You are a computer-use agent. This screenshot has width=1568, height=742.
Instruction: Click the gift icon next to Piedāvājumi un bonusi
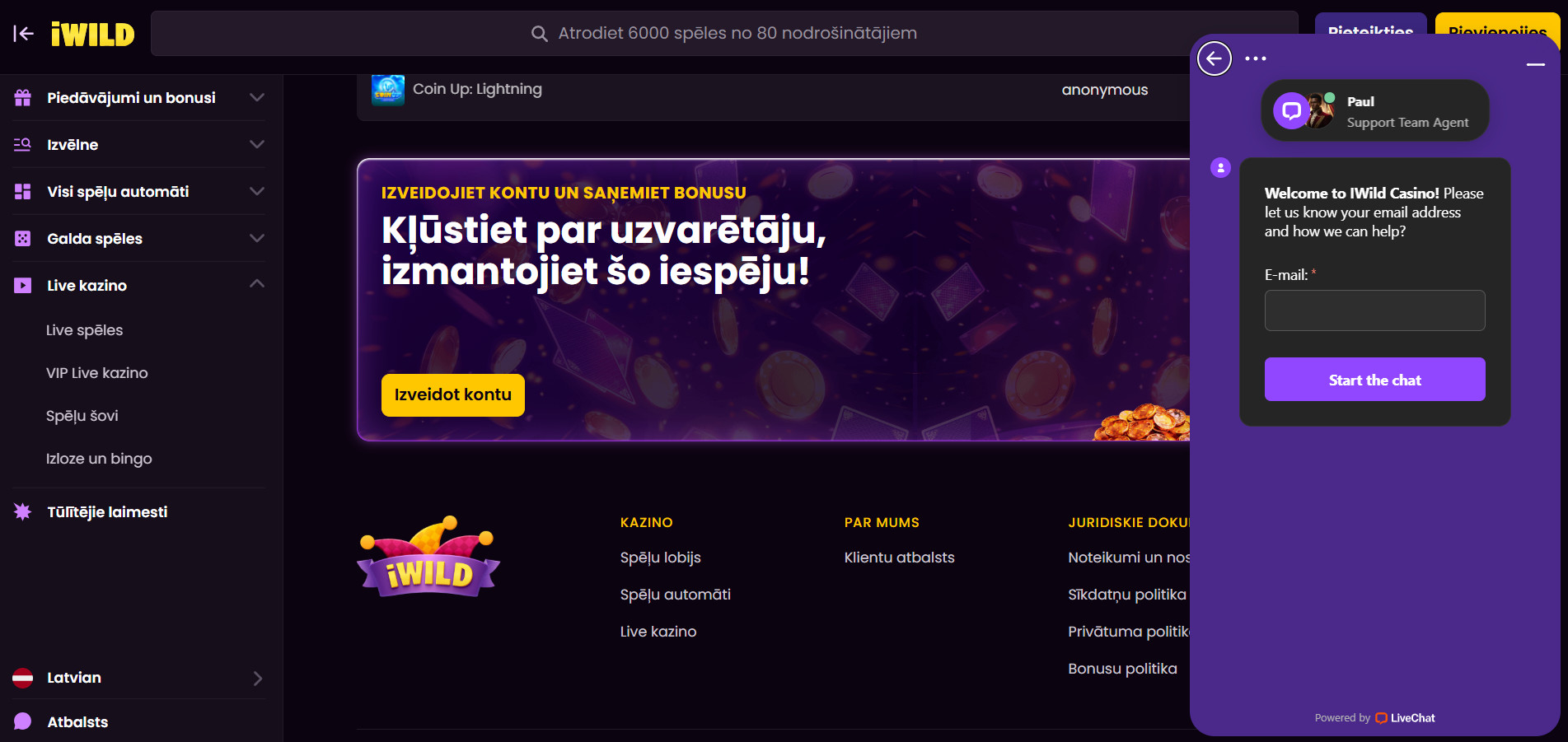point(23,98)
